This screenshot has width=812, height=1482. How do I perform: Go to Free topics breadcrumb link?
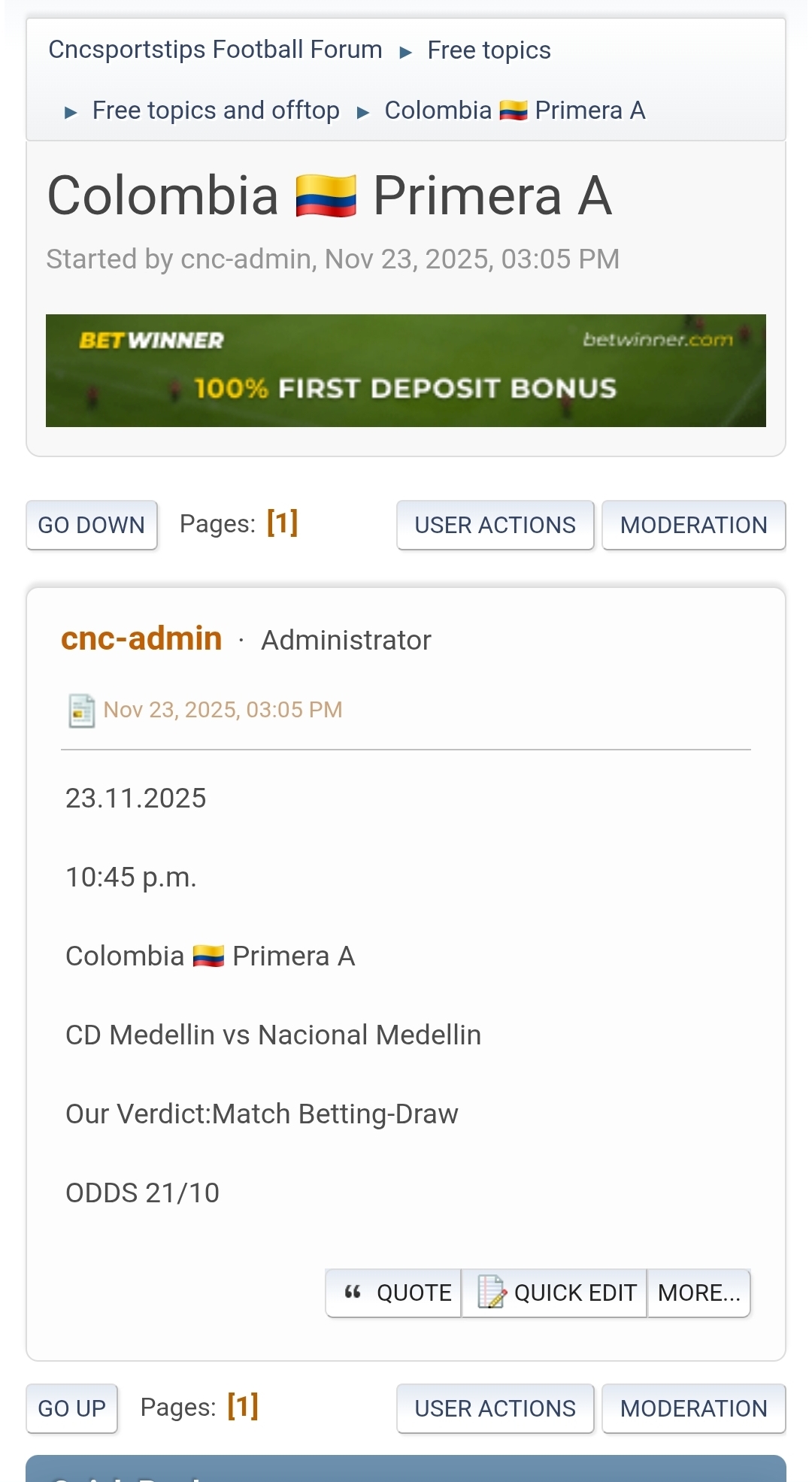(489, 50)
